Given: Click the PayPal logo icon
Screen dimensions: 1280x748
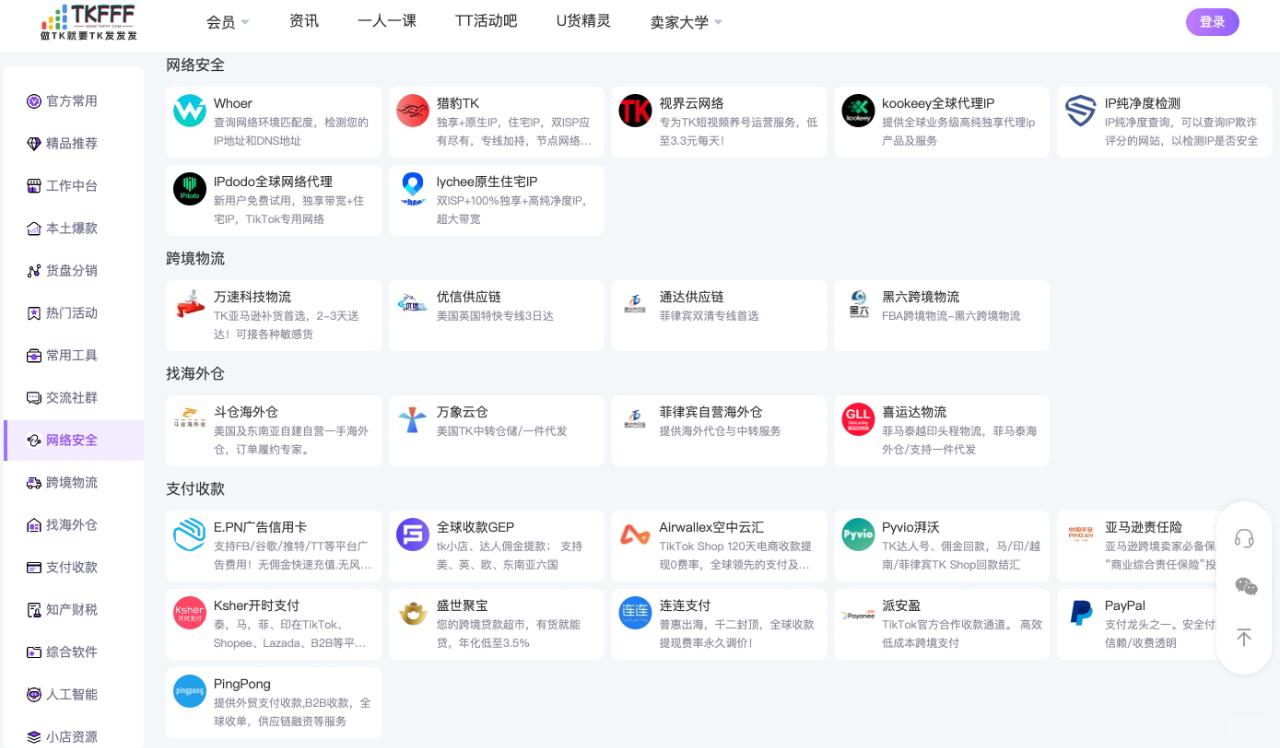Looking at the screenshot, I should (x=1081, y=613).
